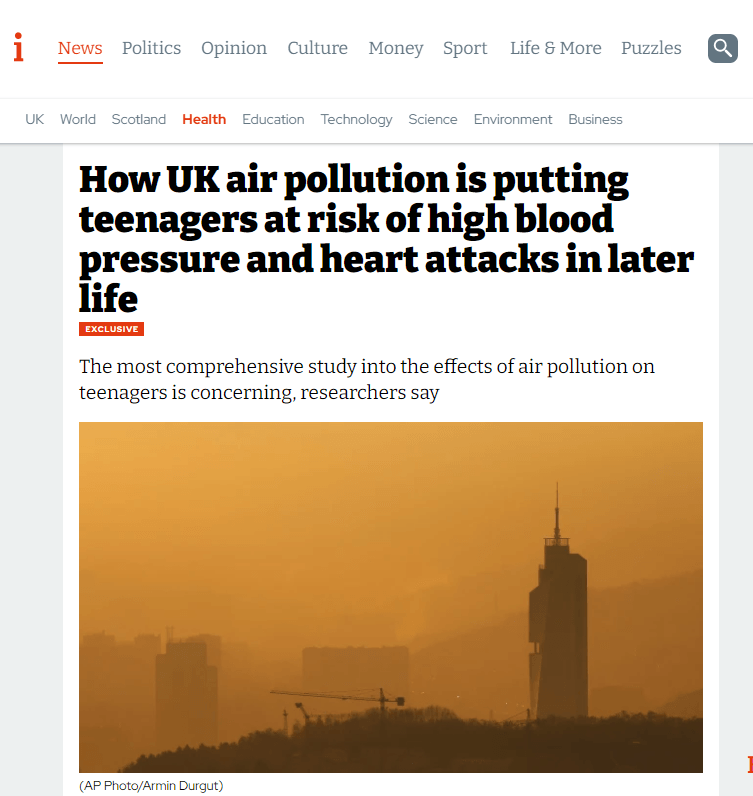Open the Education subsection
This screenshot has width=753, height=796.
[x=273, y=119]
